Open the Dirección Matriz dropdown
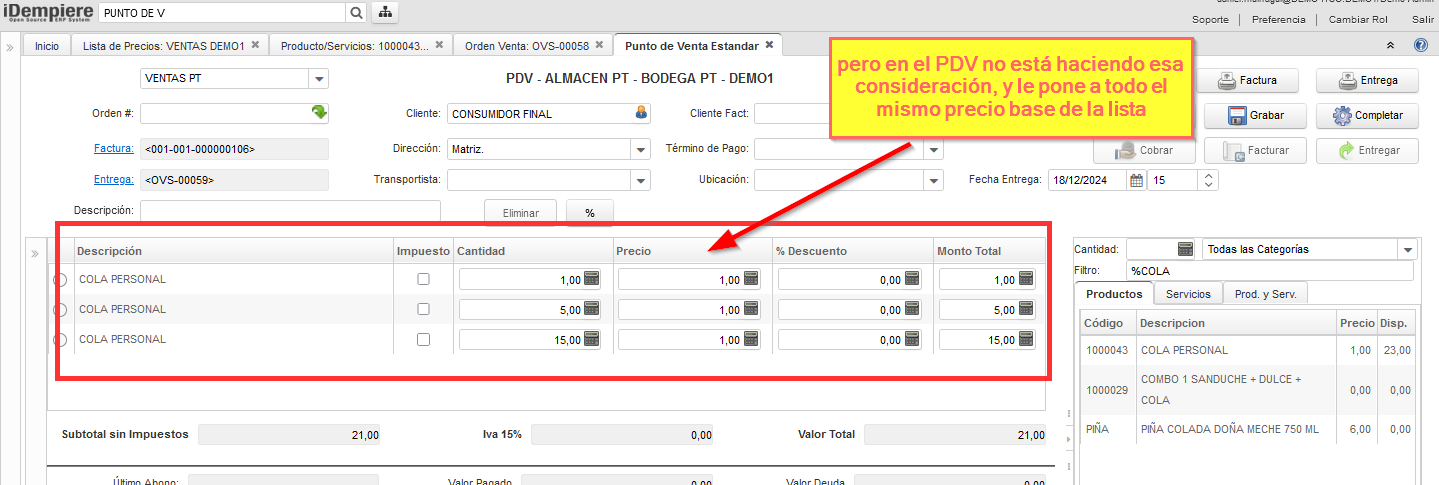The image size is (1439, 485). pos(641,150)
